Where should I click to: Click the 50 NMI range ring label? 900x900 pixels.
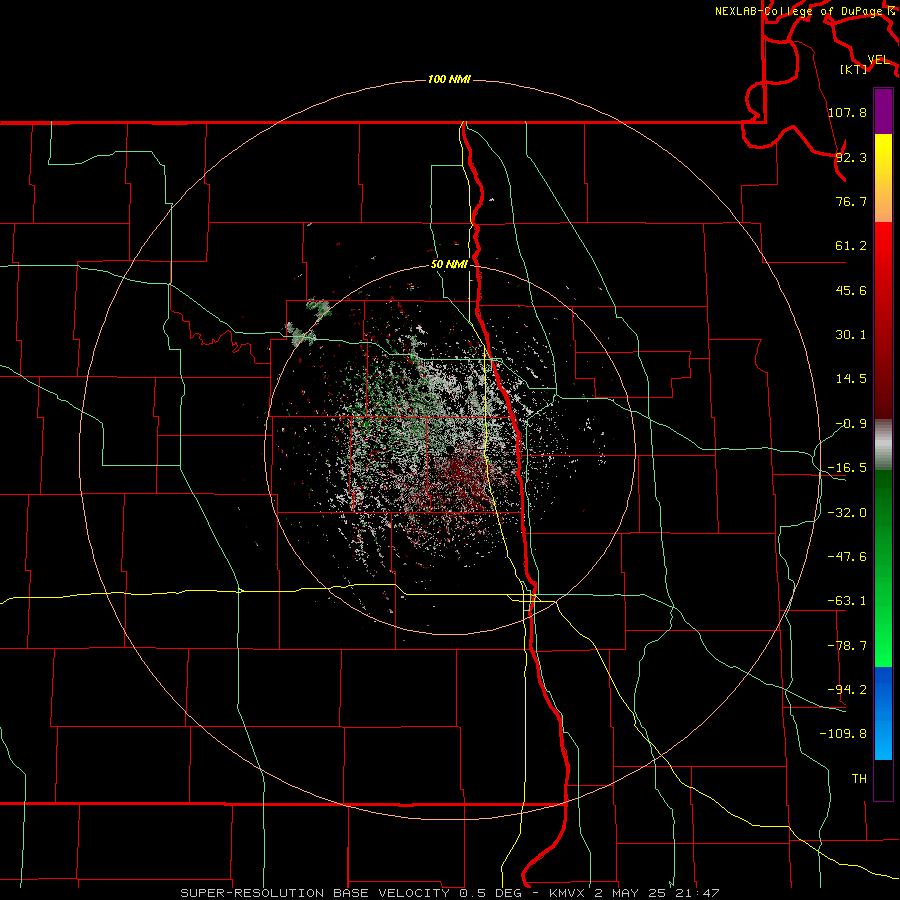pos(449,265)
